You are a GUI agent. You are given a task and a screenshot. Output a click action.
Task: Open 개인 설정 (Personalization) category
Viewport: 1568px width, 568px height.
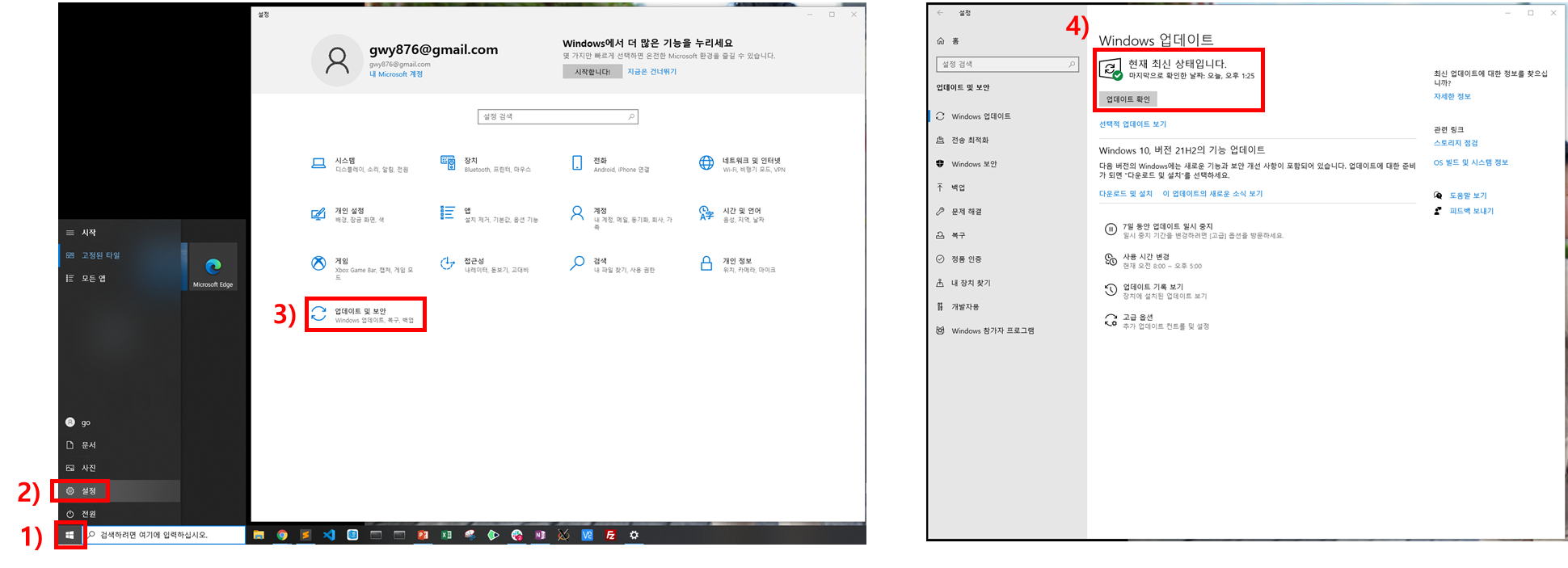click(x=348, y=214)
